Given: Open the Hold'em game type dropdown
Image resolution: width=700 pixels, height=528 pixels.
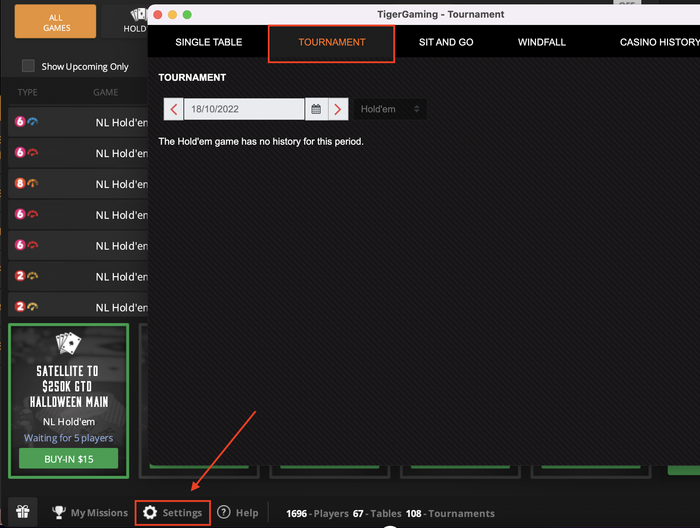Looking at the screenshot, I should click(390, 109).
